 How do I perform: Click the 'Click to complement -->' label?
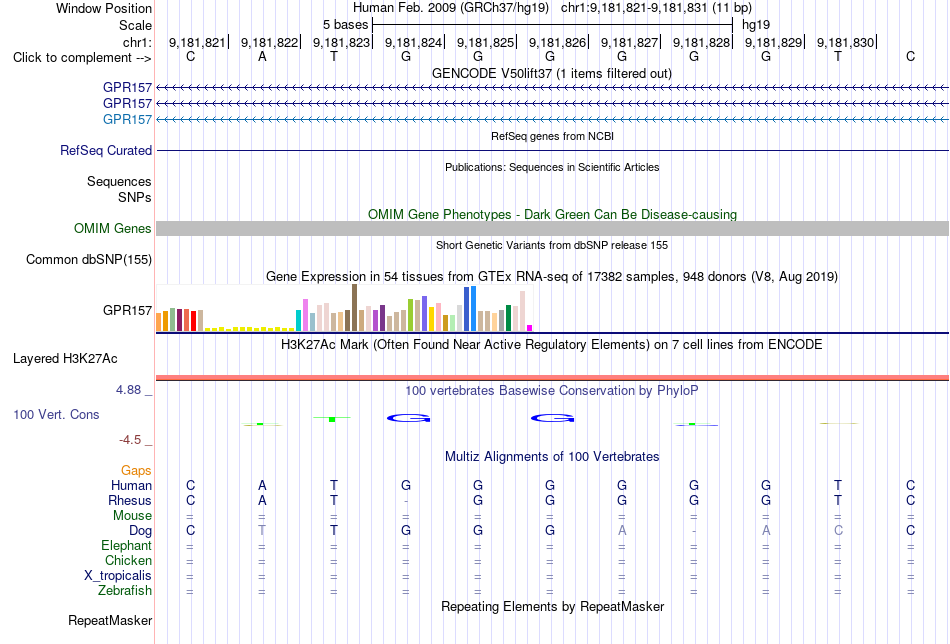point(82,58)
